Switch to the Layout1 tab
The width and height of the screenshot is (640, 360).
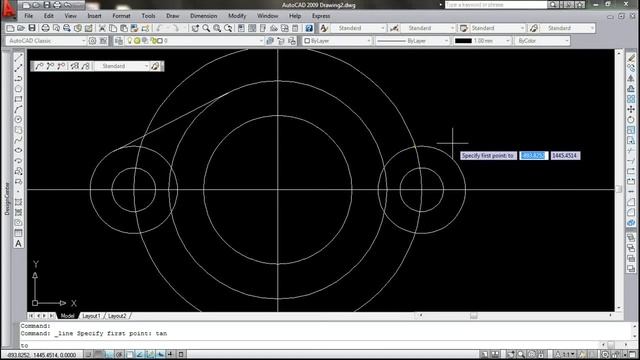click(91, 316)
